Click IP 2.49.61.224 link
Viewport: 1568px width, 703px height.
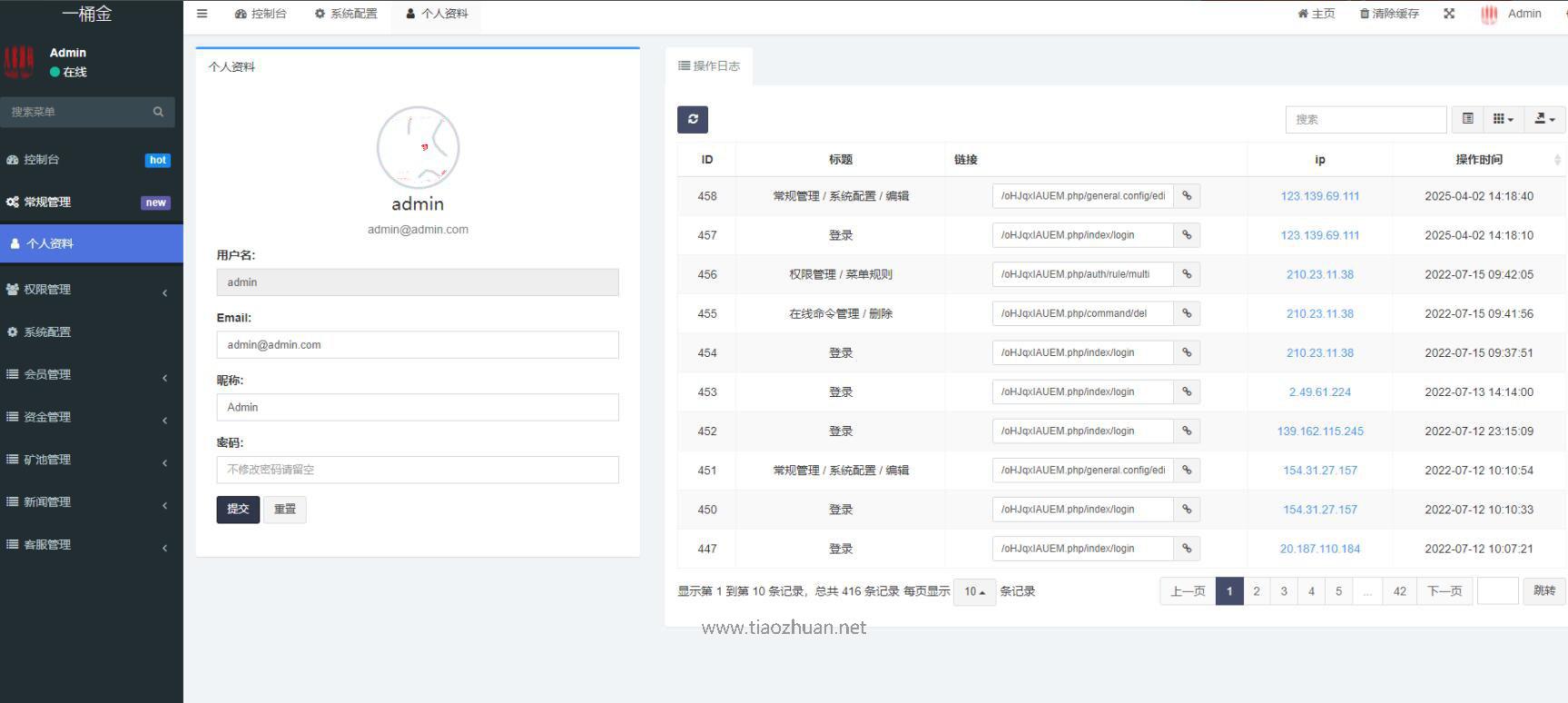point(1320,392)
